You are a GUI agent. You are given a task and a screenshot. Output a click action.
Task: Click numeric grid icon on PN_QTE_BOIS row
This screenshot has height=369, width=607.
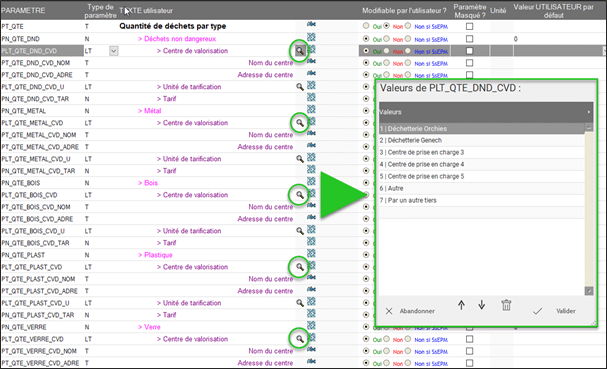[x=311, y=181]
